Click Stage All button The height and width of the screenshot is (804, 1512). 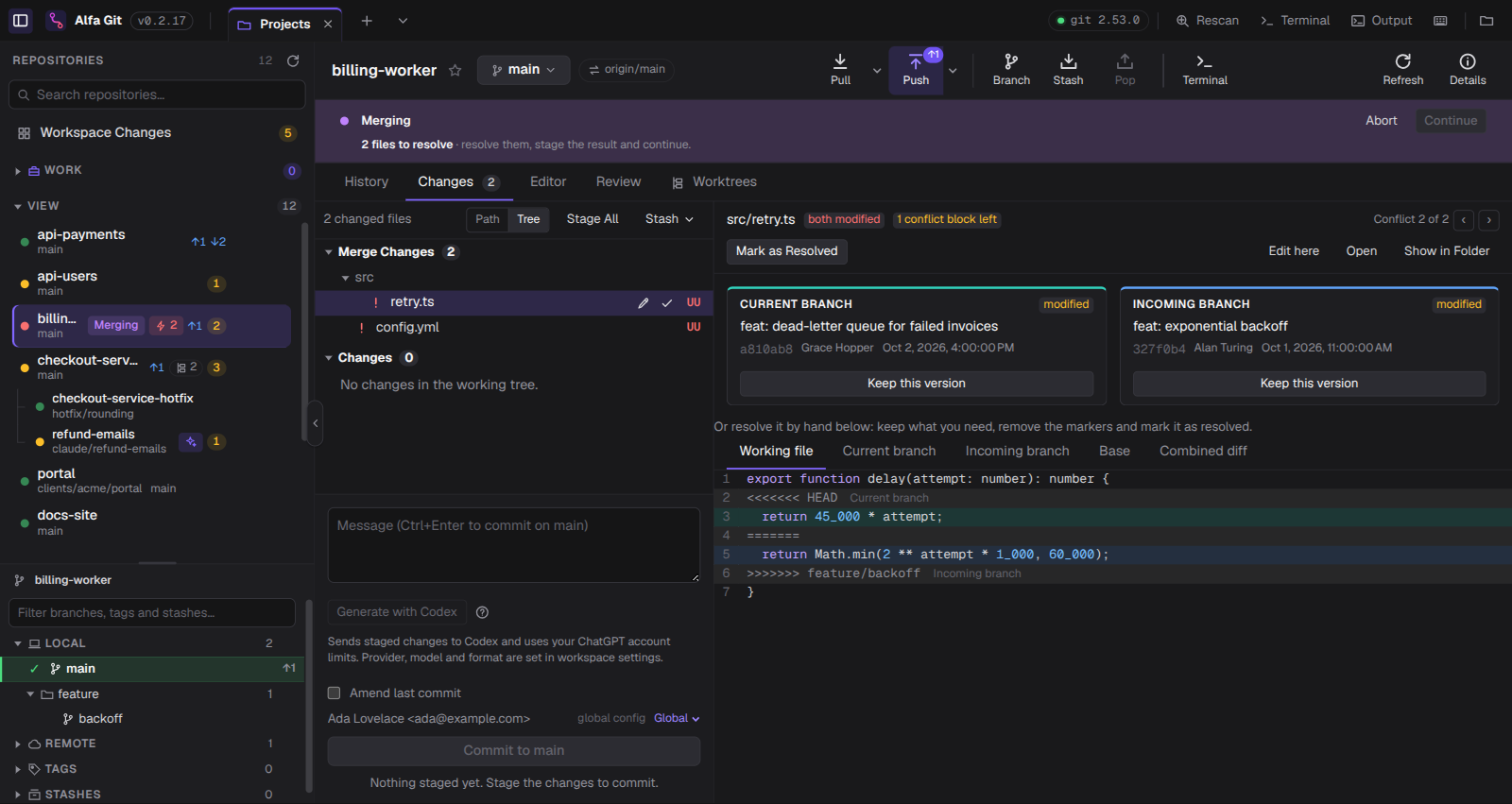[x=593, y=219]
